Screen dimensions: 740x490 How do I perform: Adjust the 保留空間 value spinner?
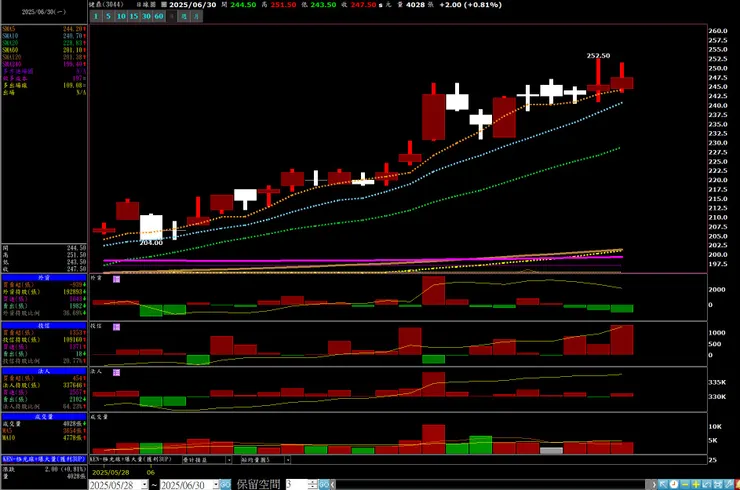click(312, 484)
